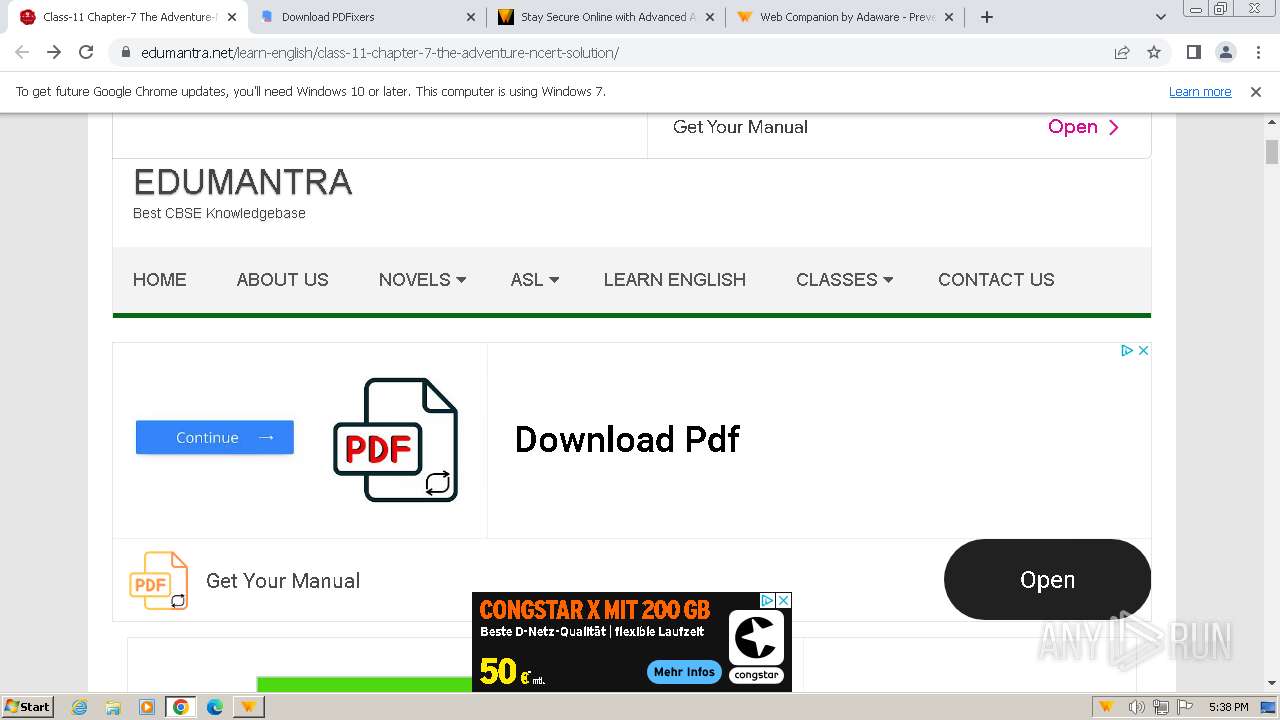Close the Class-11 Chapter-7 tab
Screen dimensions: 1280x720
pyautogui.click(x=232, y=17)
